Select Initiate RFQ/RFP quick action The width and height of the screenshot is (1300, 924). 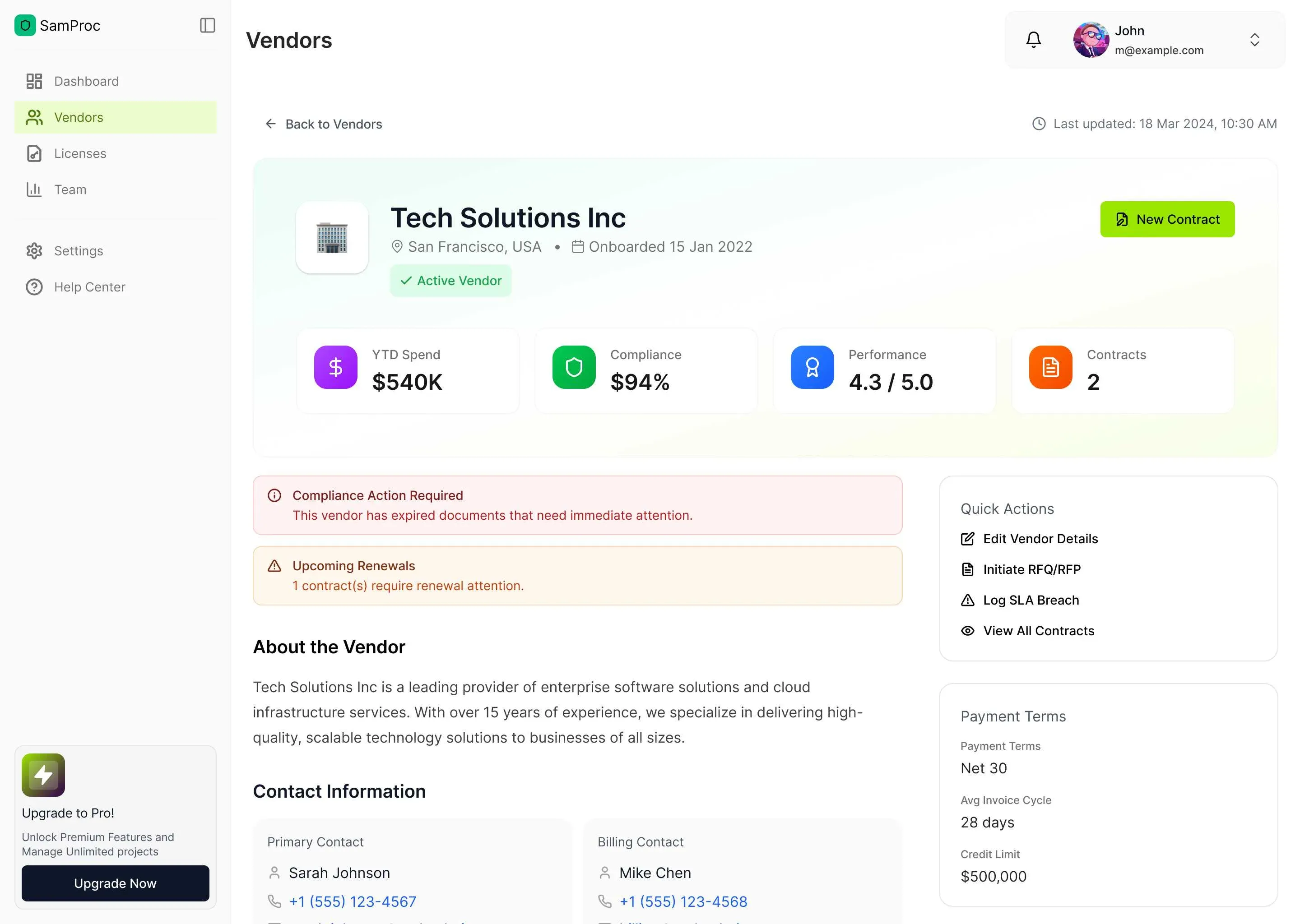click(1021, 569)
